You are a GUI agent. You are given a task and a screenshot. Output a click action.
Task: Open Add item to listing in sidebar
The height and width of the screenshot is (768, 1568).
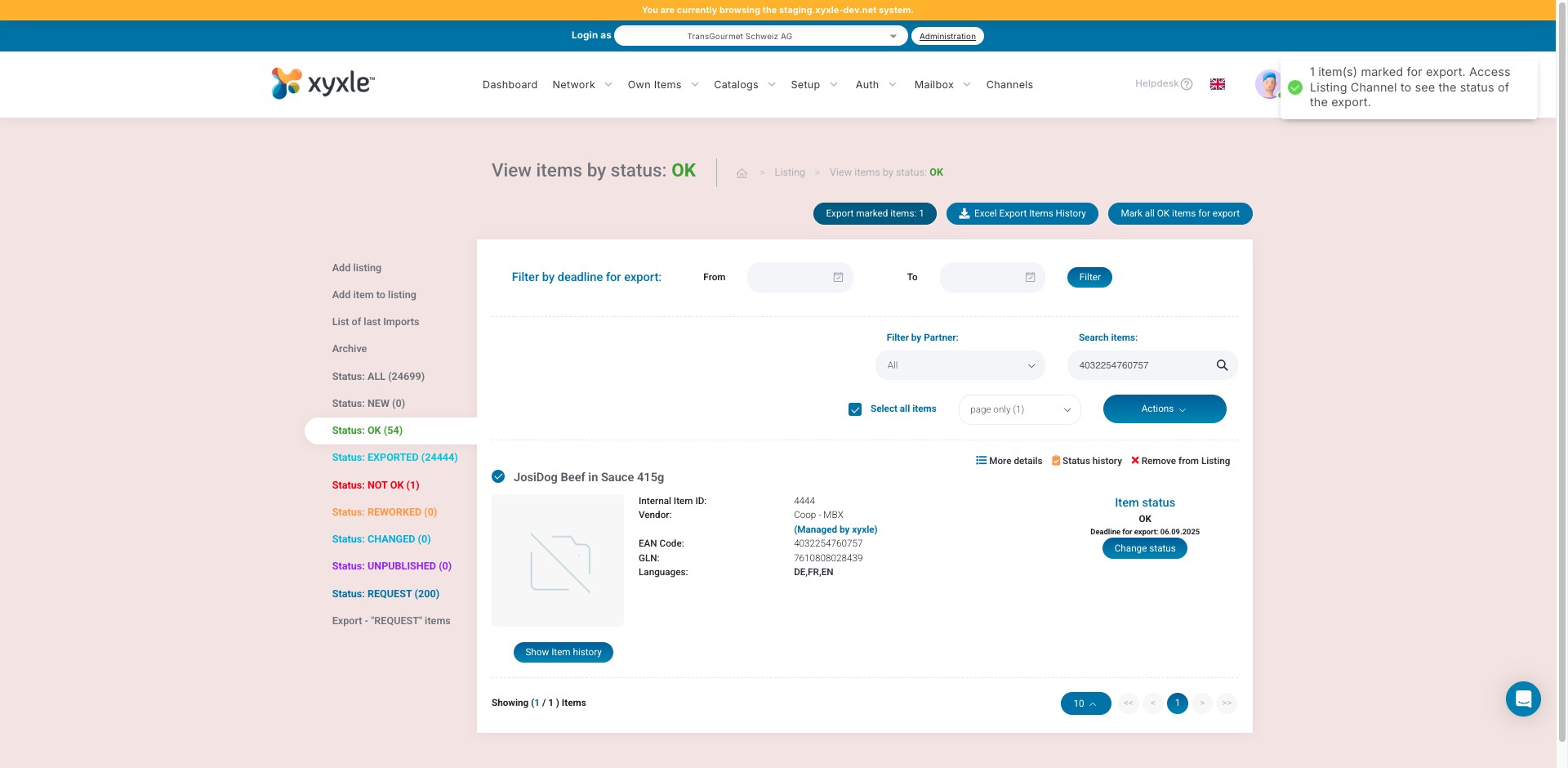[374, 295]
